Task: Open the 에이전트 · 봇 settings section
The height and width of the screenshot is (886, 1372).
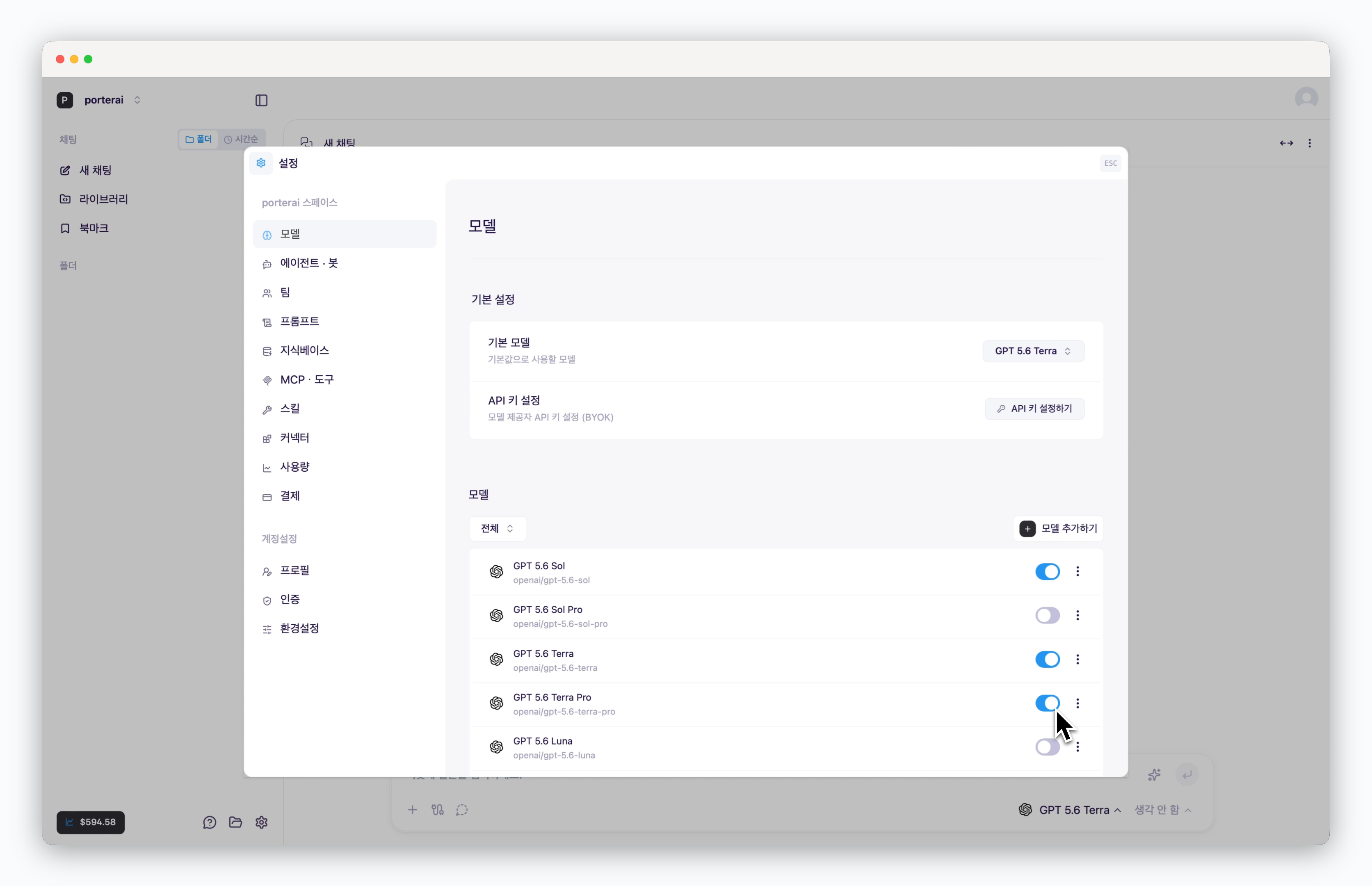Action: point(345,263)
